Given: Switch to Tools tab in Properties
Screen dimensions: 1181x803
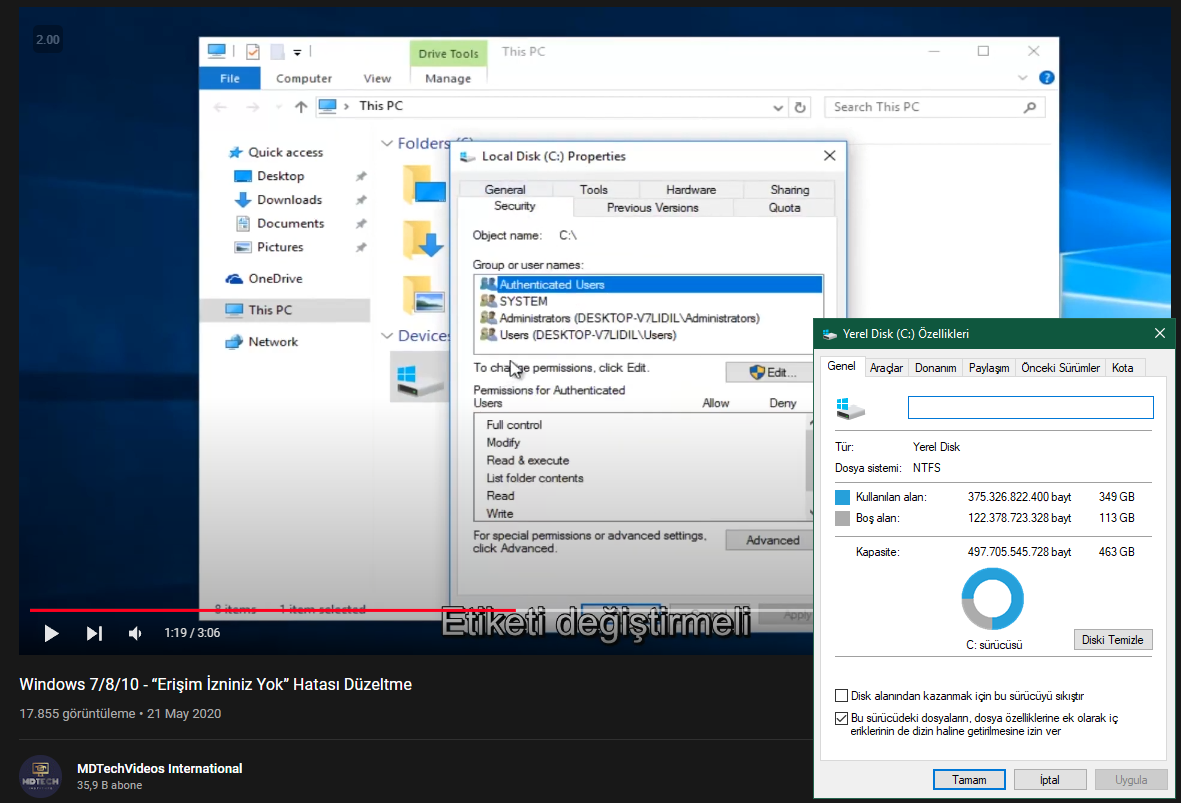Looking at the screenshot, I should click(594, 190).
